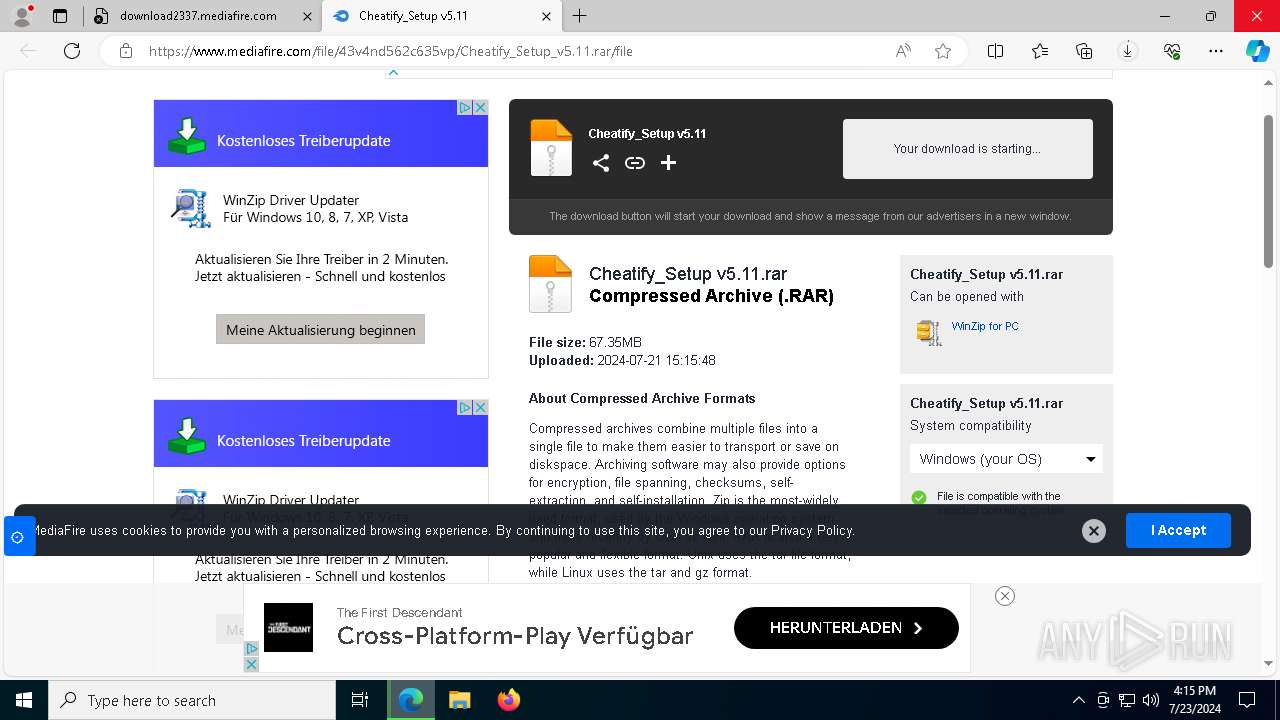Show hidden system tray icons

click(x=1078, y=700)
